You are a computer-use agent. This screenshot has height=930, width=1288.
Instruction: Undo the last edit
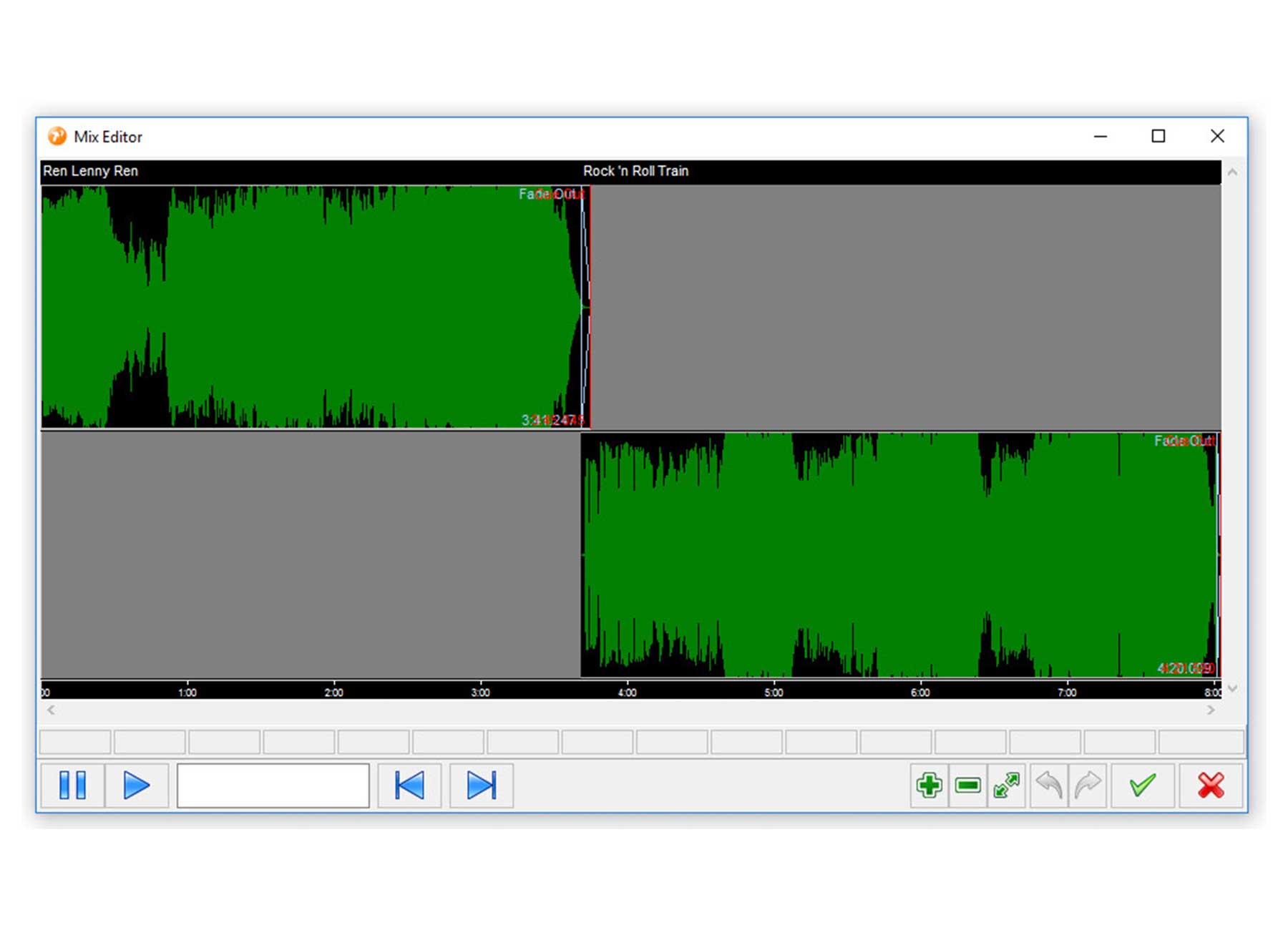(x=1049, y=785)
